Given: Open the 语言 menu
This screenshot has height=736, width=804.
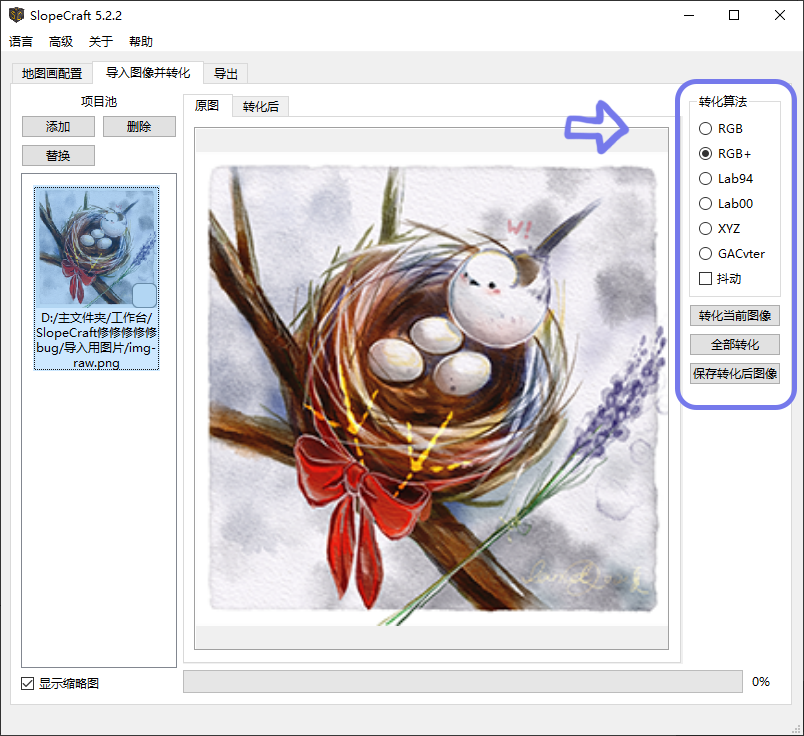Looking at the screenshot, I should (x=21, y=42).
